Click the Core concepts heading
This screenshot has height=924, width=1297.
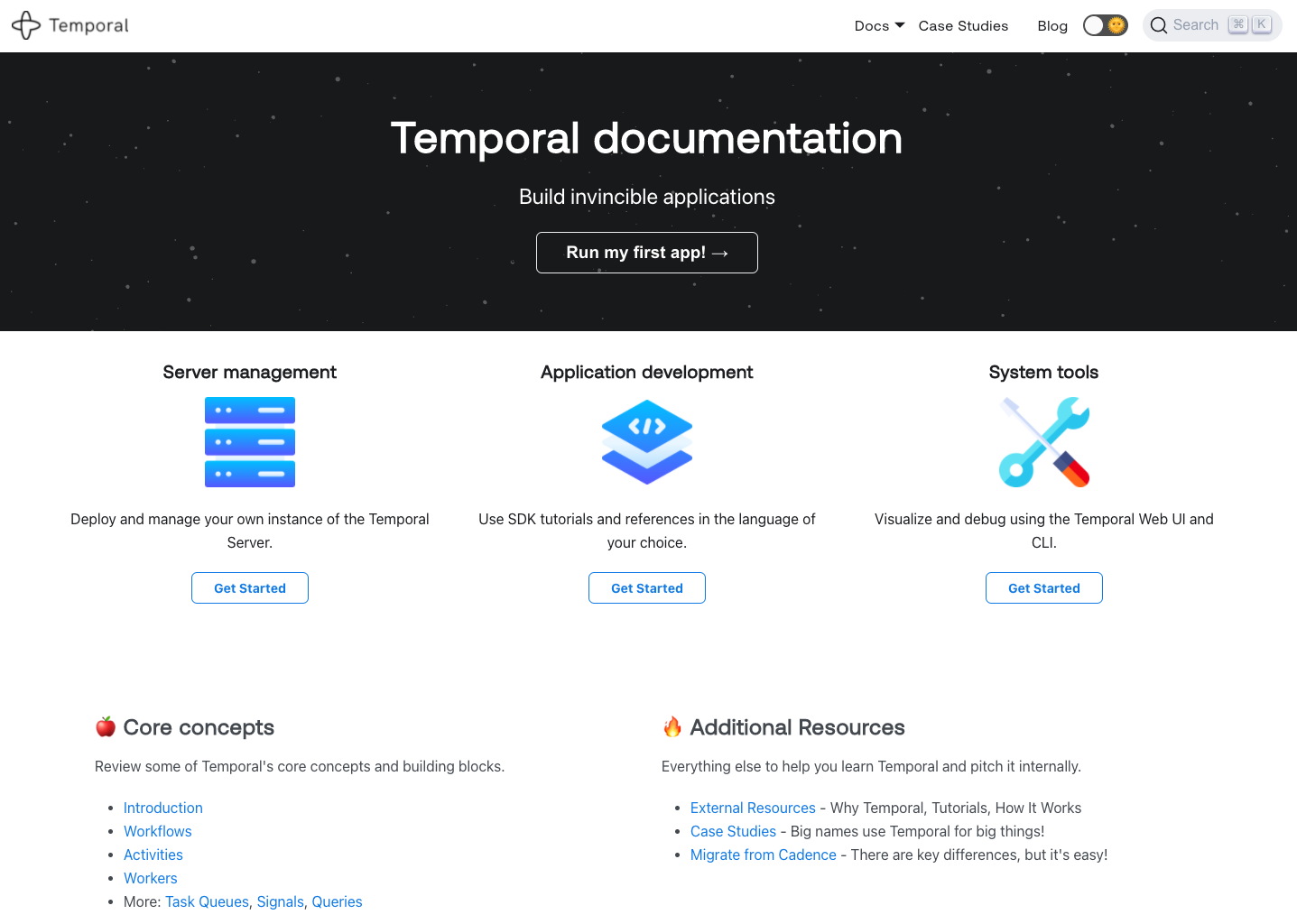199,727
